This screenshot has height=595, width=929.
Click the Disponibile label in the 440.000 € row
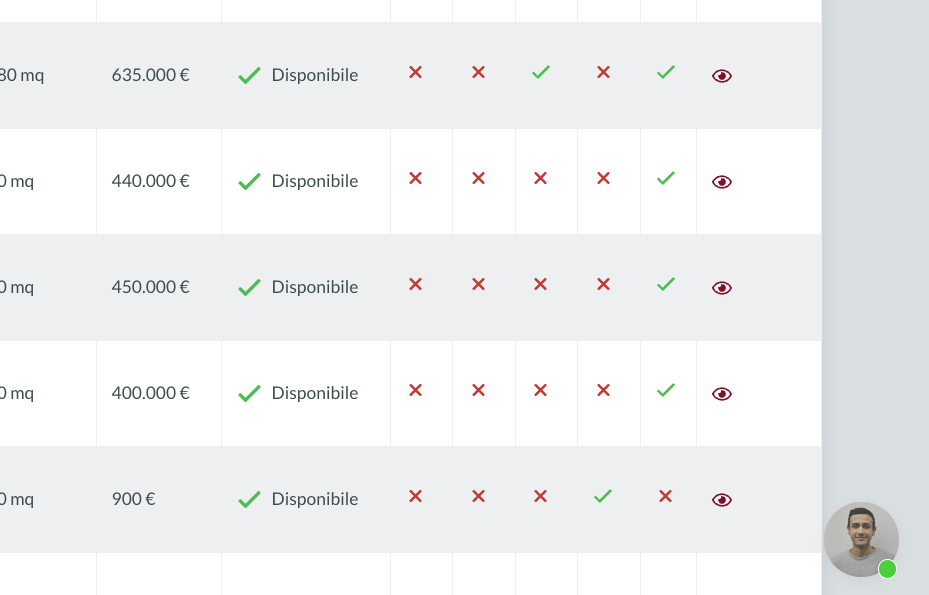[315, 181]
